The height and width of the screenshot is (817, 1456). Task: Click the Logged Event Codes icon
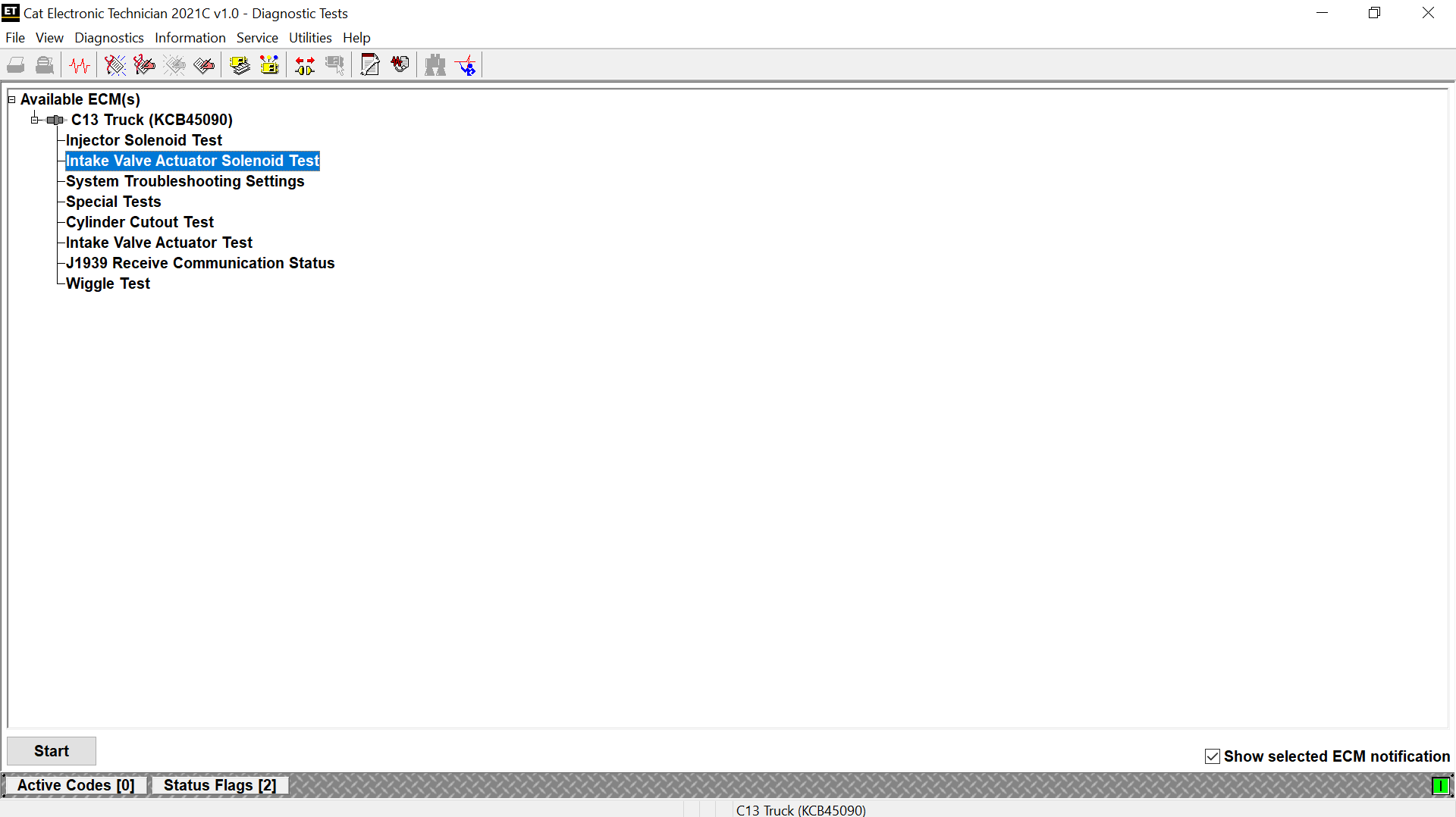coord(204,66)
